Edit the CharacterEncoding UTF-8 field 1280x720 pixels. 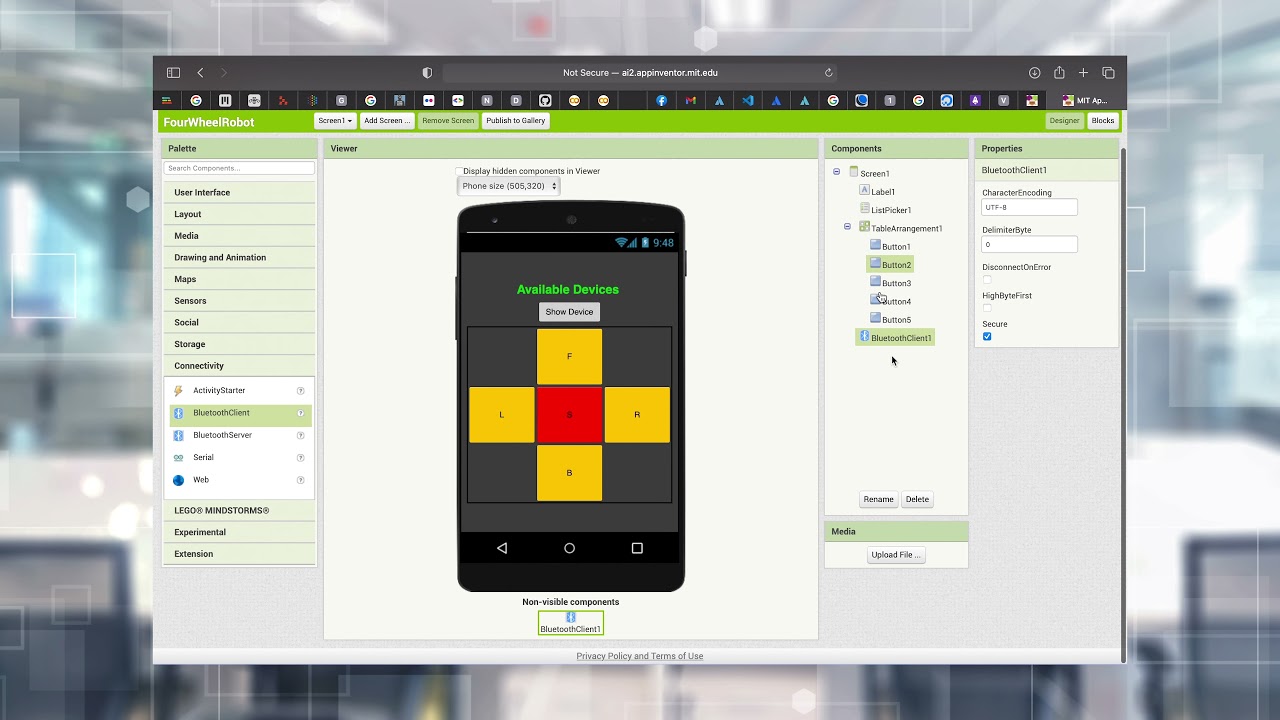click(x=1029, y=207)
